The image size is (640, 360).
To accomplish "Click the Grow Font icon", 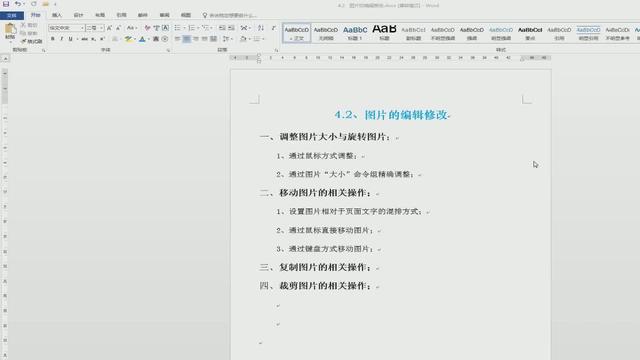I will [109, 28].
